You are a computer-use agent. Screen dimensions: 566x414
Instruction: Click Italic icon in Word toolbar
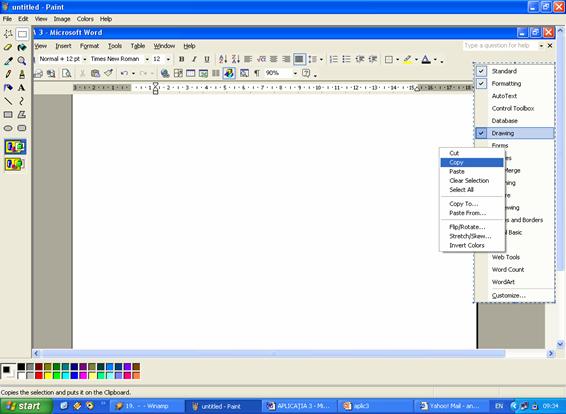click(x=194, y=59)
